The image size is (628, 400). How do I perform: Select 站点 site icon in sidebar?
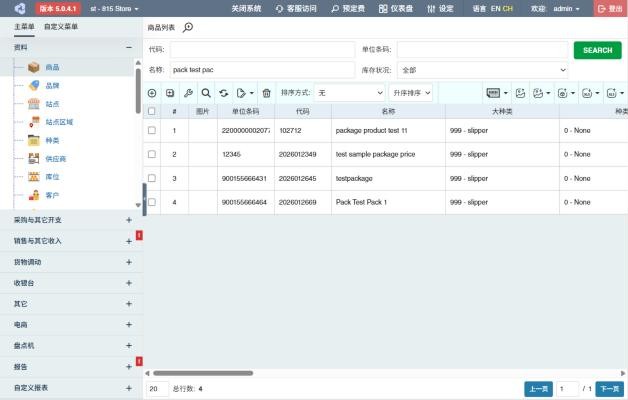pos(34,104)
